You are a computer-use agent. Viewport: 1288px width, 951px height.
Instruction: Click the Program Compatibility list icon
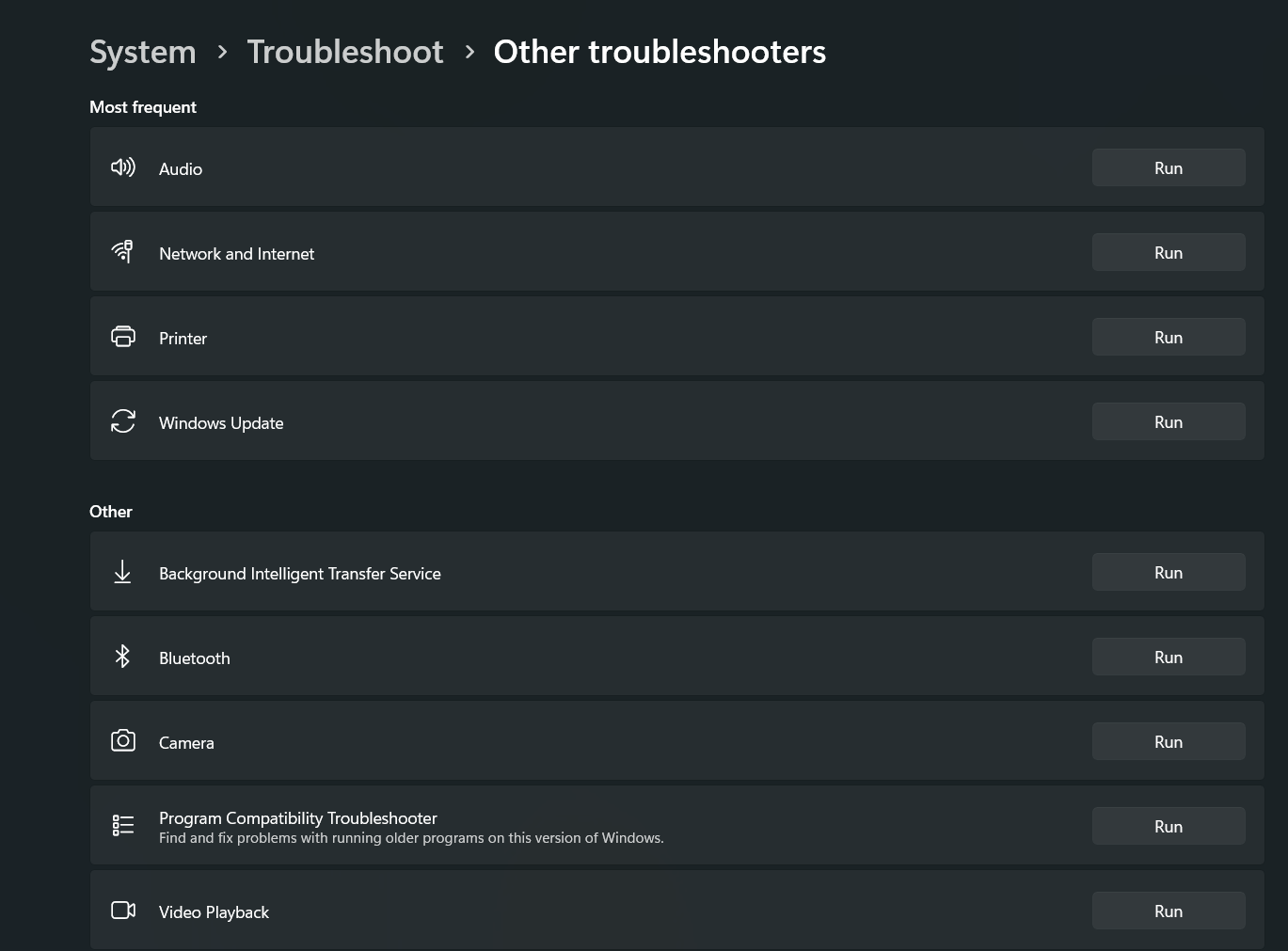[x=123, y=826]
